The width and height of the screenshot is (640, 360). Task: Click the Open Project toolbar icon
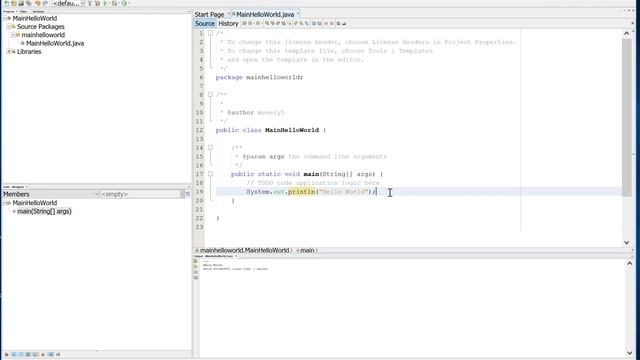click(21, 3)
